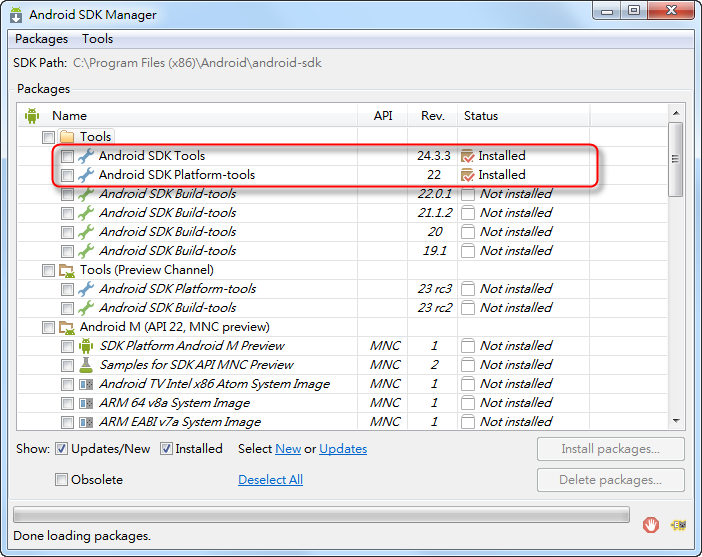Click the red stop hand icon in status bar
The image size is (702, 557).
click(651, 524)
